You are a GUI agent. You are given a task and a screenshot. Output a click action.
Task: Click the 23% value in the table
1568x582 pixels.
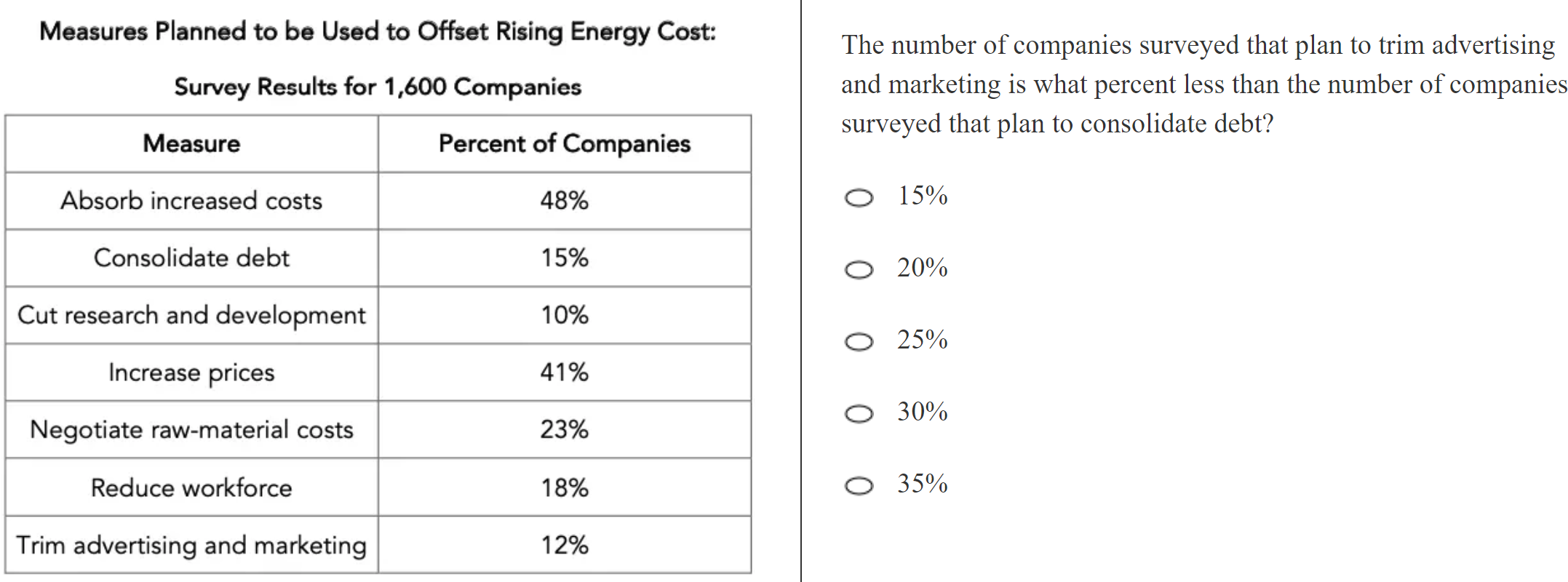pos(565,430)
